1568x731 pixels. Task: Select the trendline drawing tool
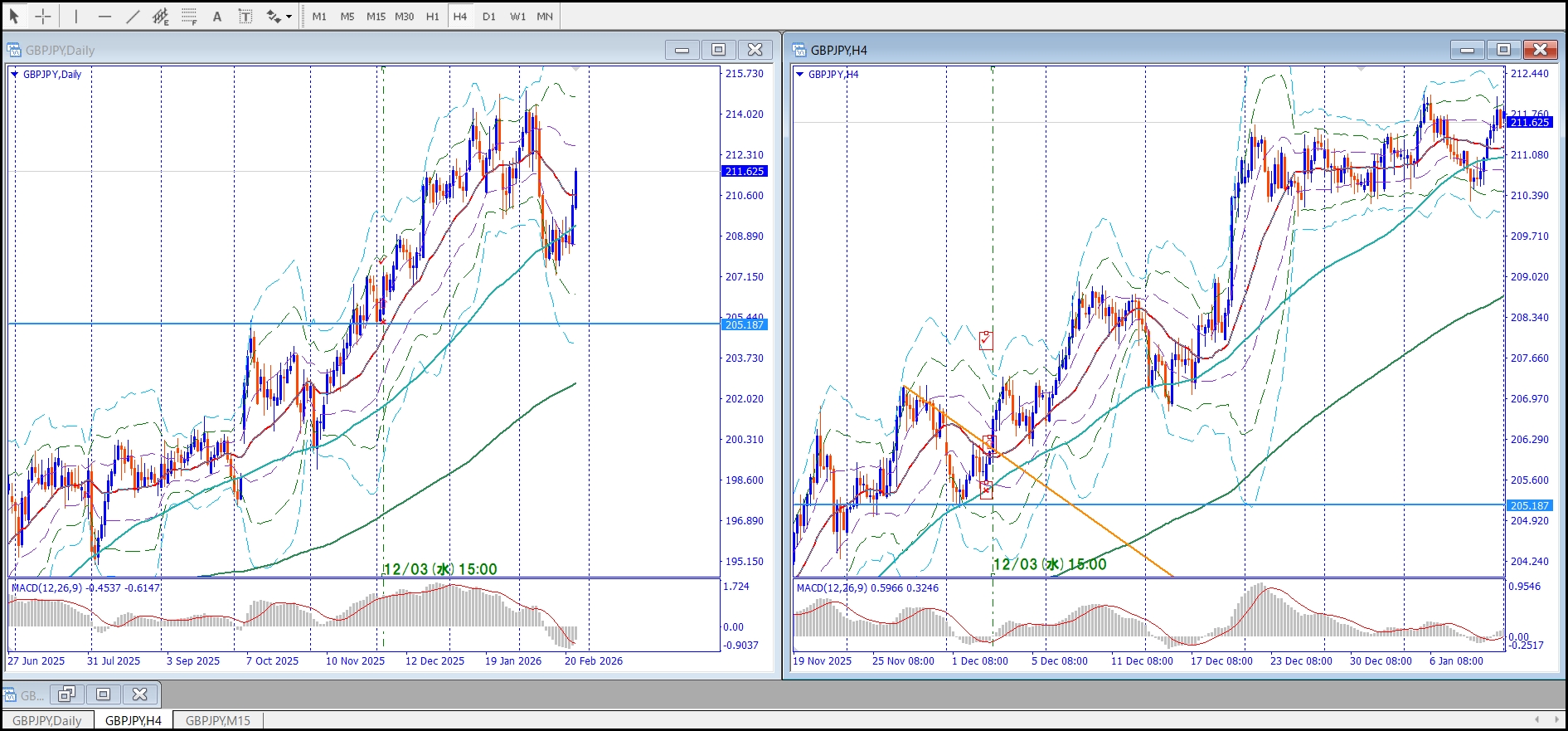pyautogui.click(x=133, y=16)
